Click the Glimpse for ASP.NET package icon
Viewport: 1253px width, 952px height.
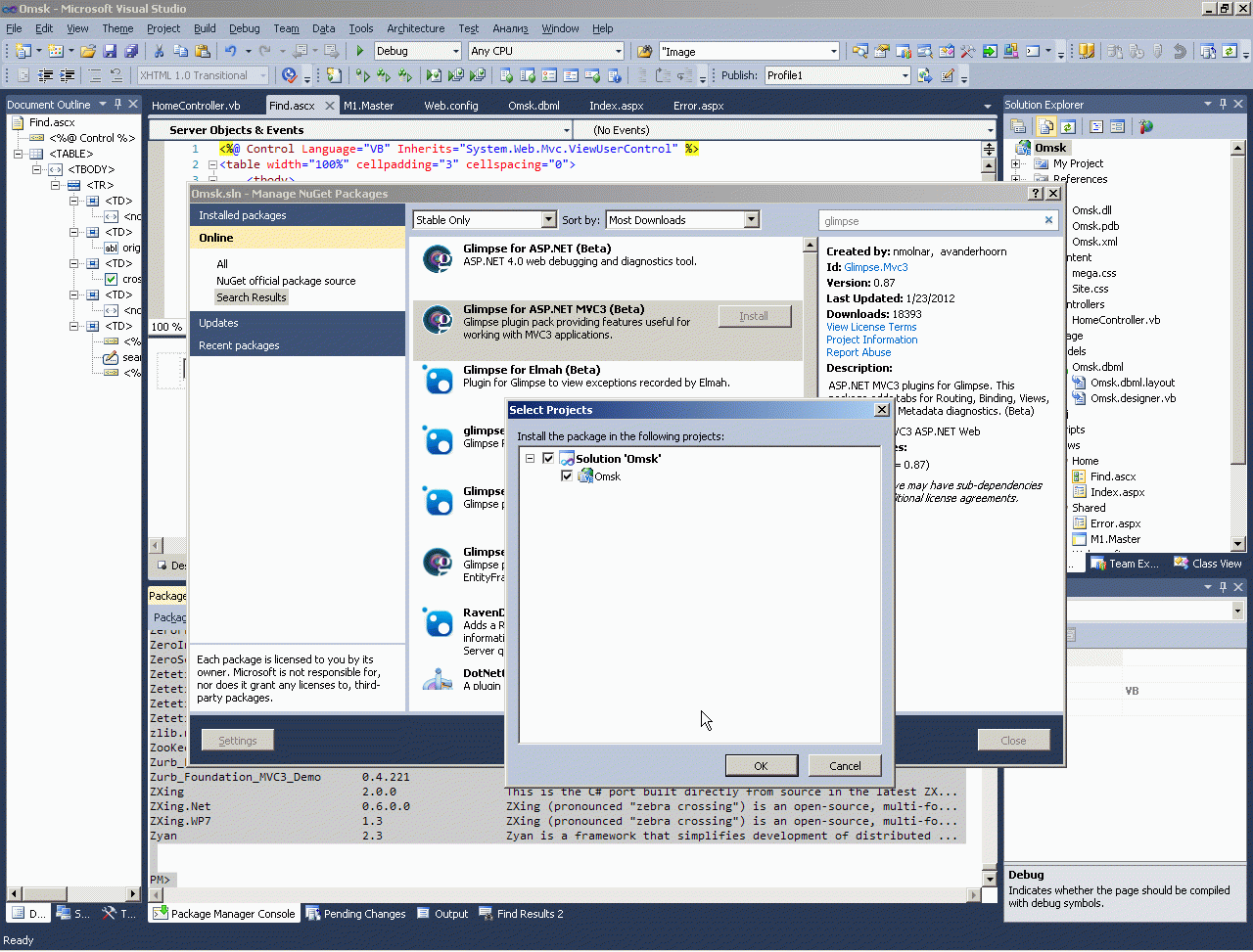pos(438,258)
